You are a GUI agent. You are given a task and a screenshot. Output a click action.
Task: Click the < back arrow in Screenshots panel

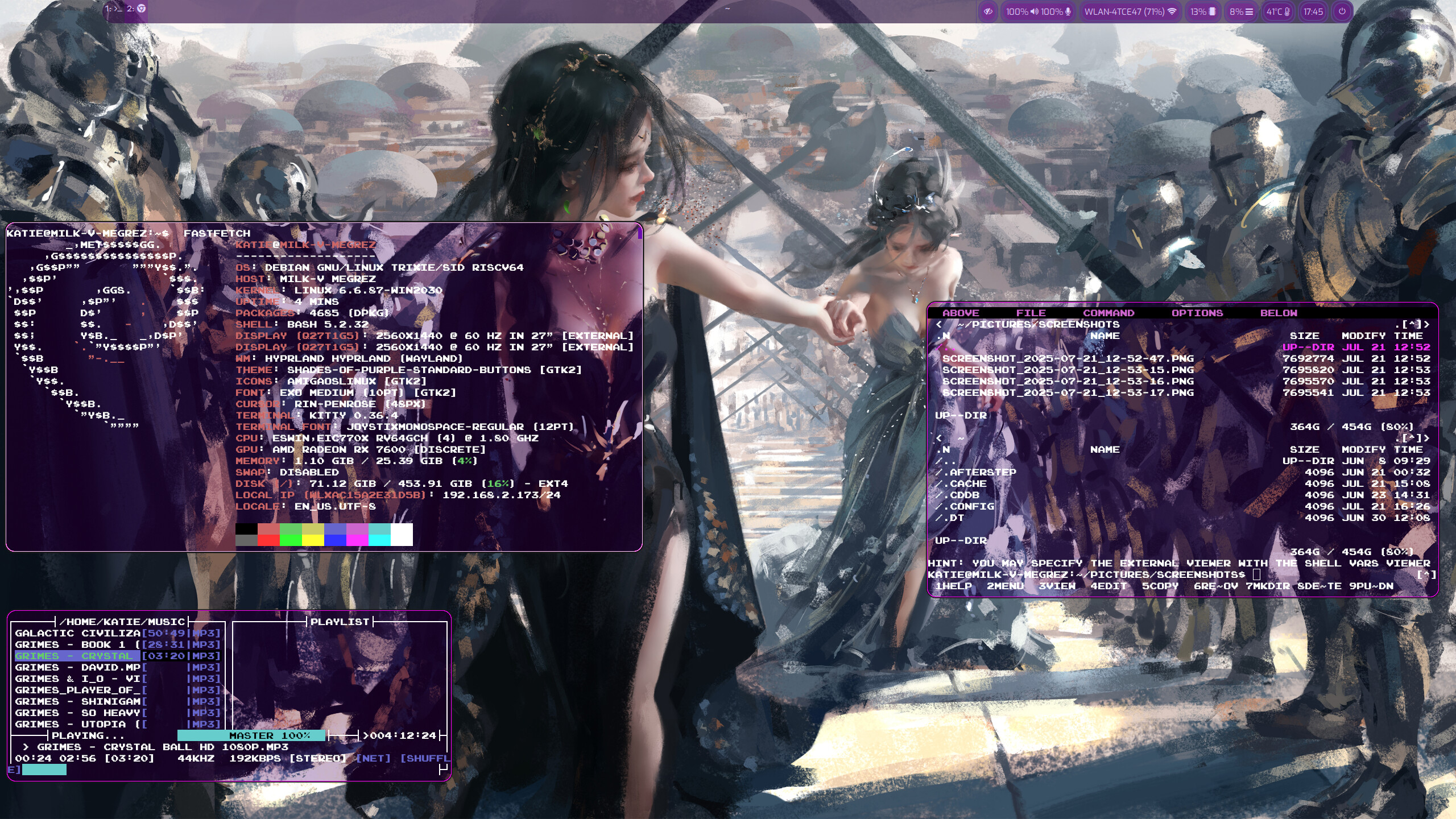pos(939,324)
